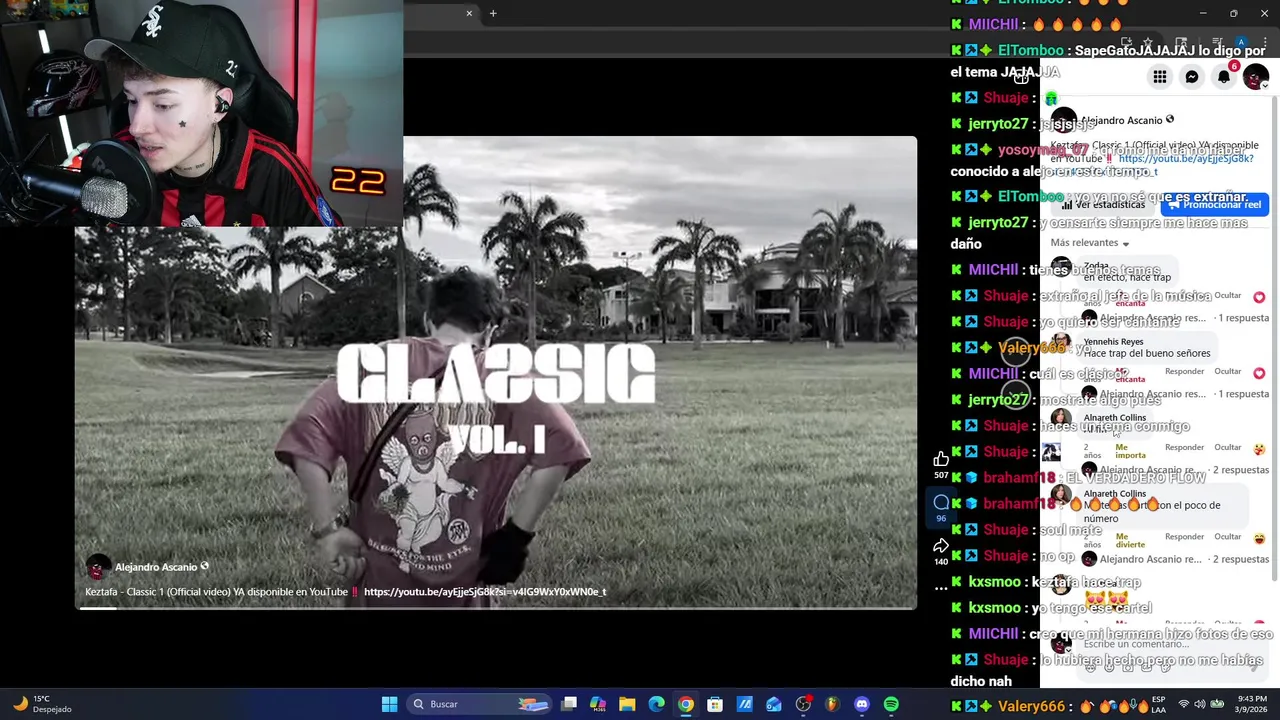Viewport: 1280px width, 720px height.
Task: Click Alejandro Ascanio name on the reel overlay
Action: 156,567
